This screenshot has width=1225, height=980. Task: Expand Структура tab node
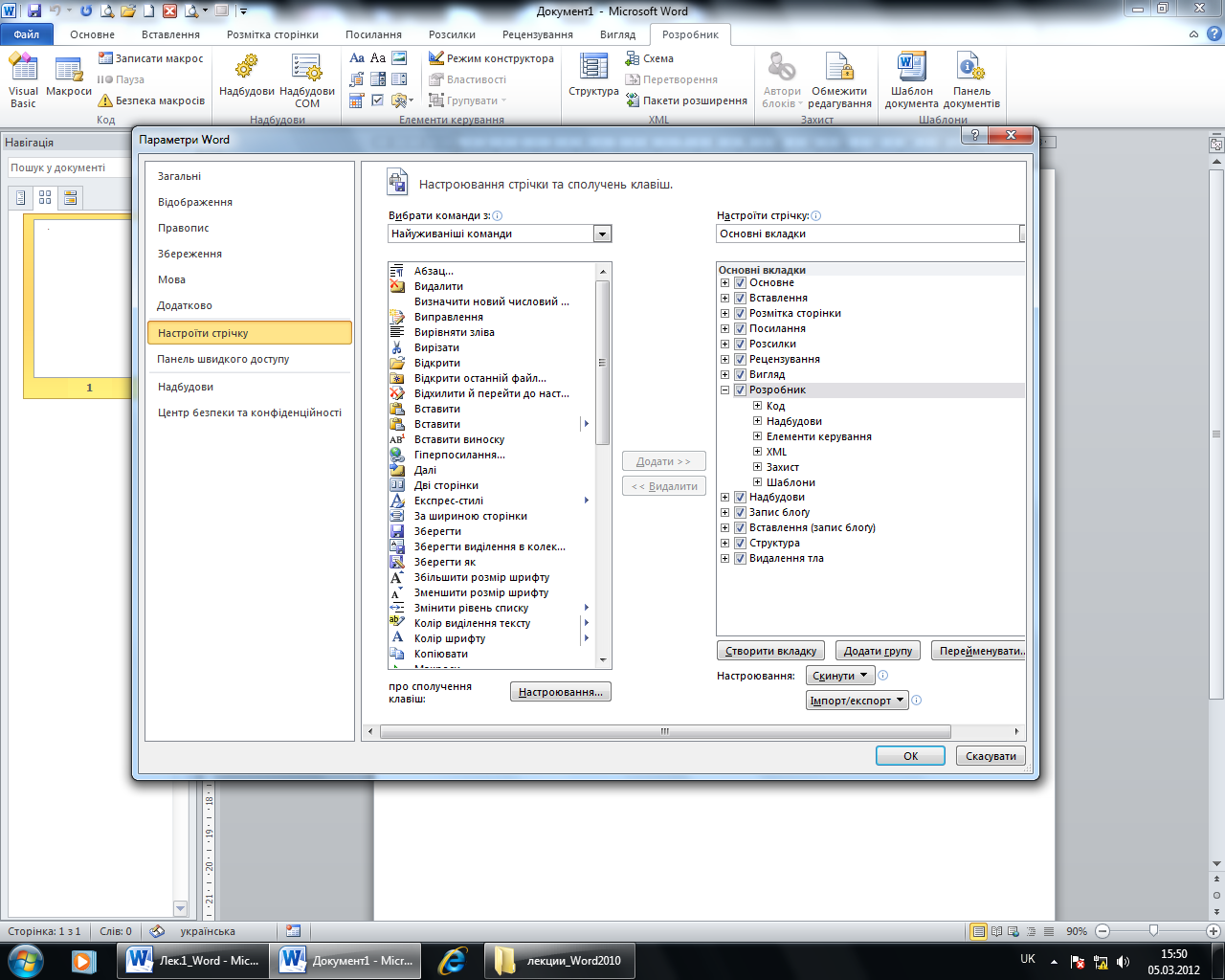pos(724,544)
